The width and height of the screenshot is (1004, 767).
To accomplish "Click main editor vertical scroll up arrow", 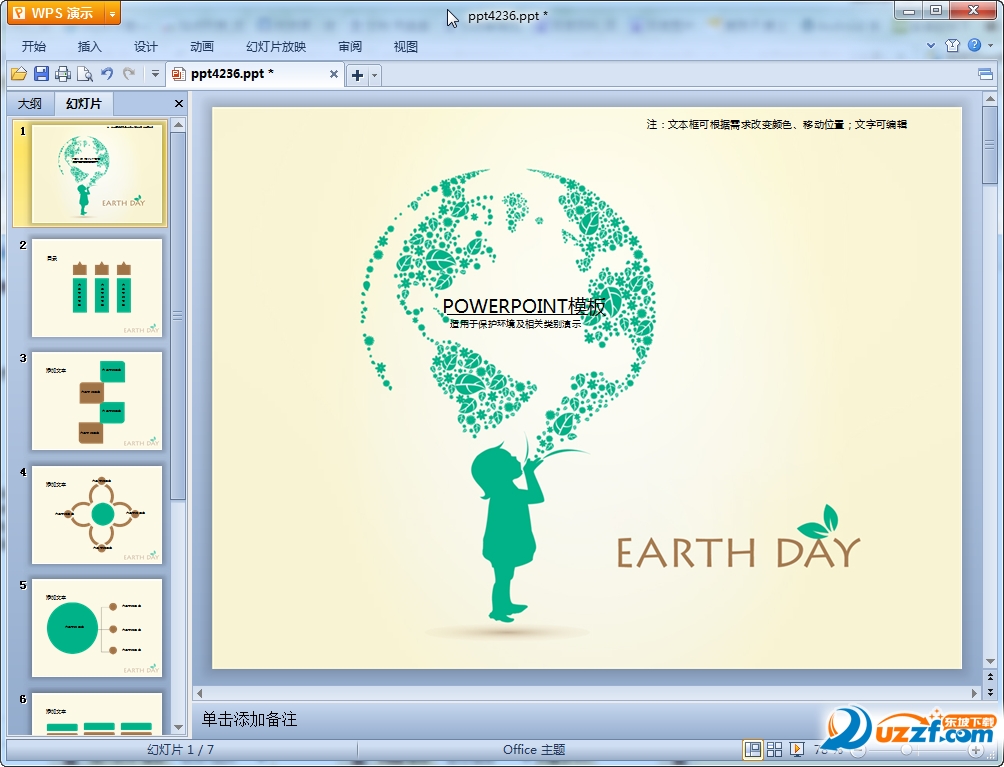I will click(x=990, y=99).
